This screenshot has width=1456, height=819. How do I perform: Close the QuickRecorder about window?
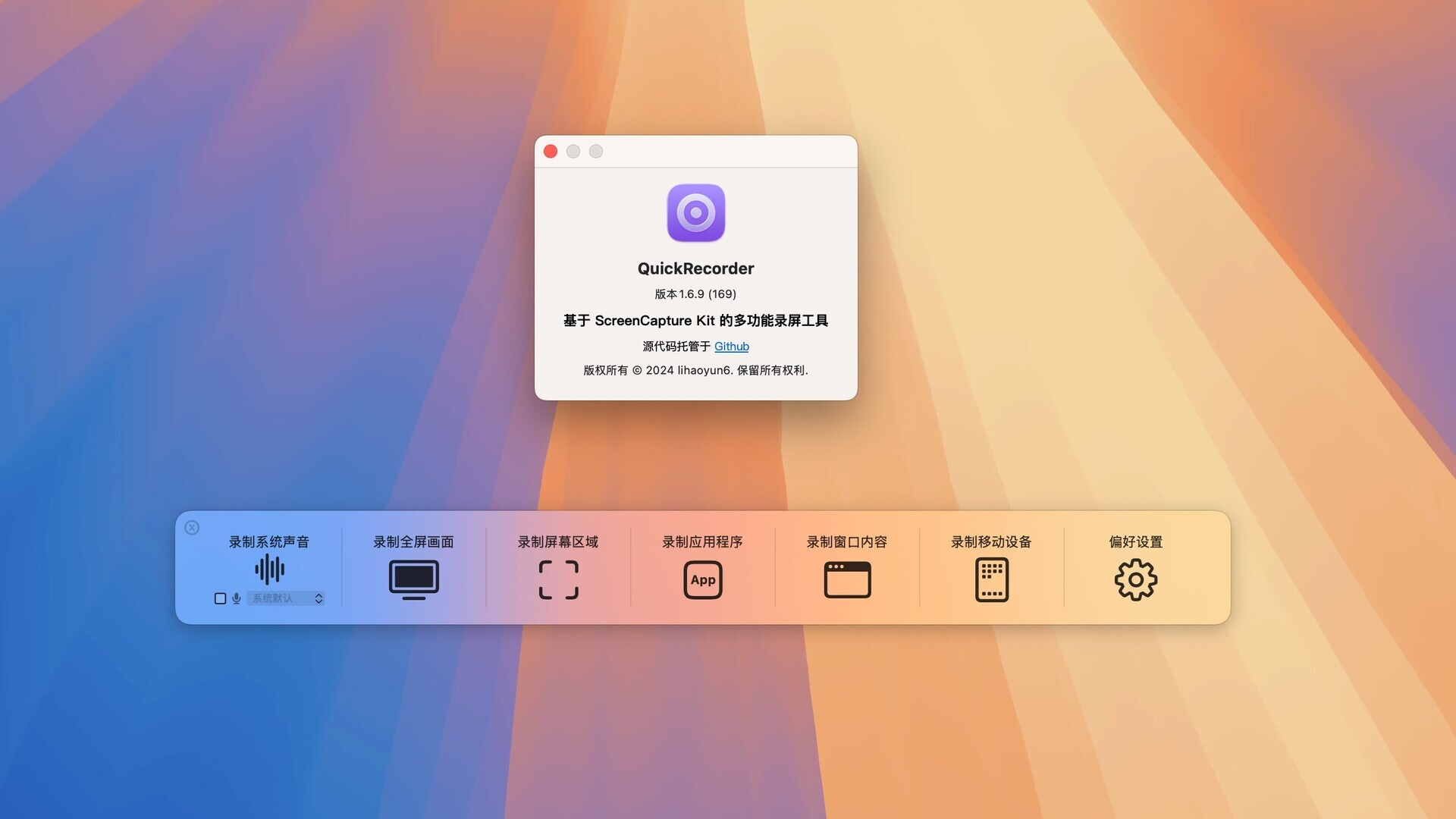551,152
